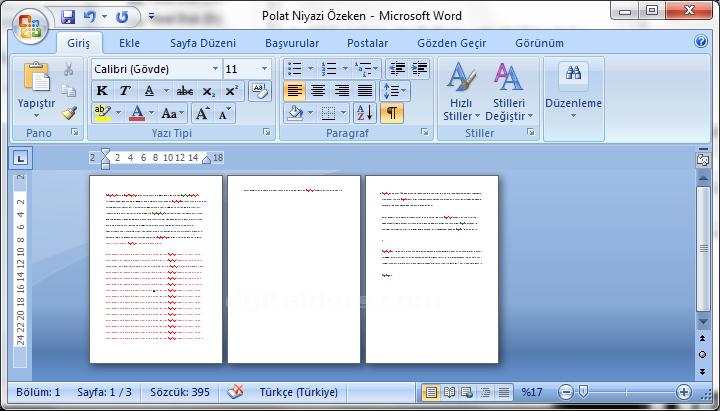720x411 pixels.
Task: Switch to Print Layout view
Action: pos(431,392)
